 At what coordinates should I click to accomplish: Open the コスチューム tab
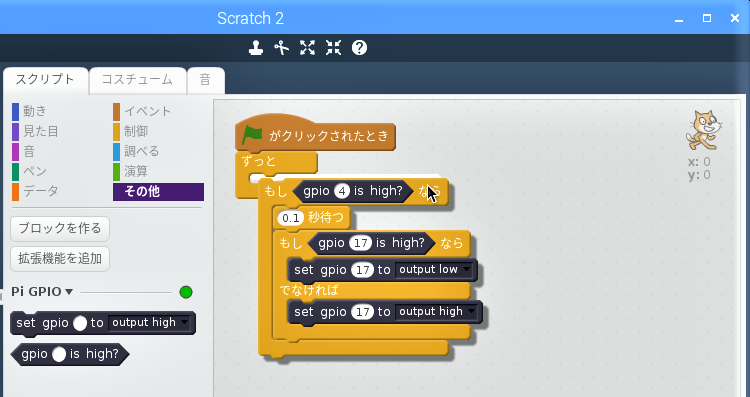(x=137, y=80)
